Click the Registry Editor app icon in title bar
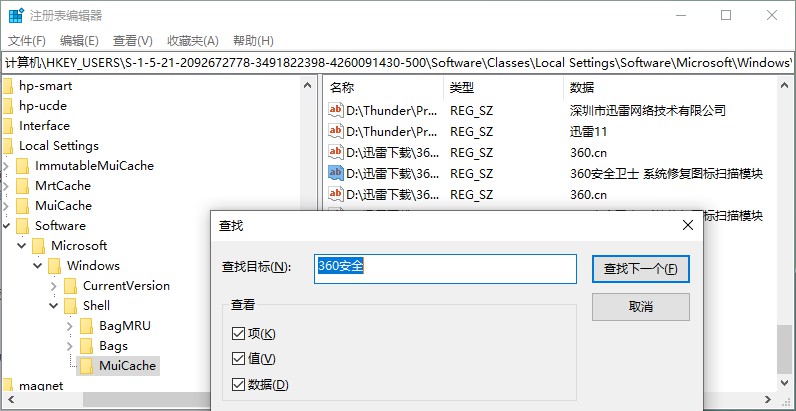This screenshot has width=796, height=411. point(16,15)
